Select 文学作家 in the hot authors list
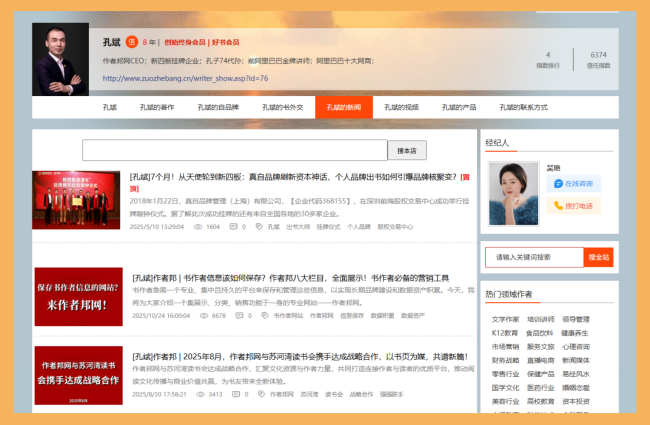The width and height of the screenshot is (650, 425). pyautogui.click(x=505, y=320)
